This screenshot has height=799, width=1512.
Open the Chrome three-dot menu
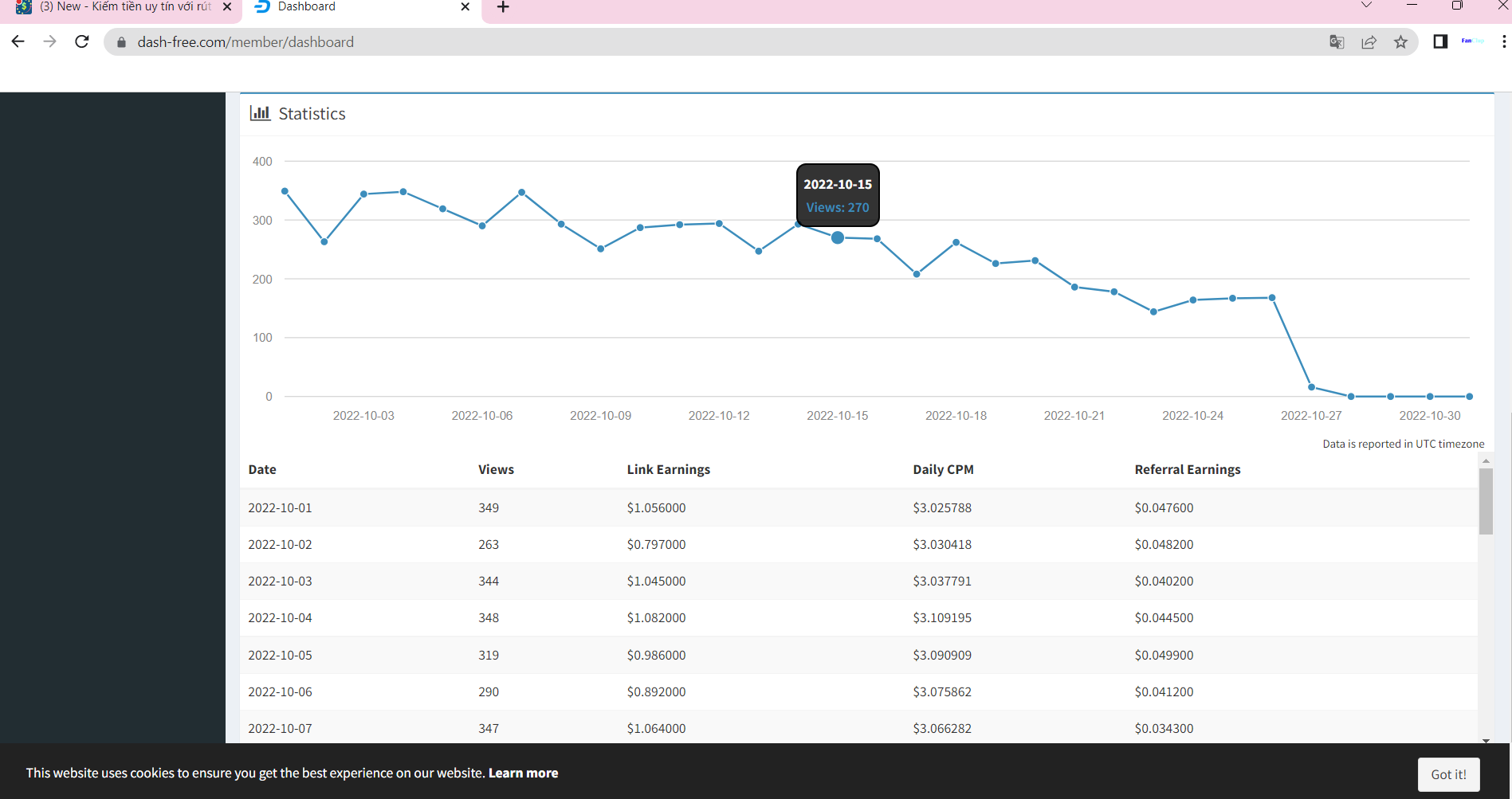coord(1503,42)
